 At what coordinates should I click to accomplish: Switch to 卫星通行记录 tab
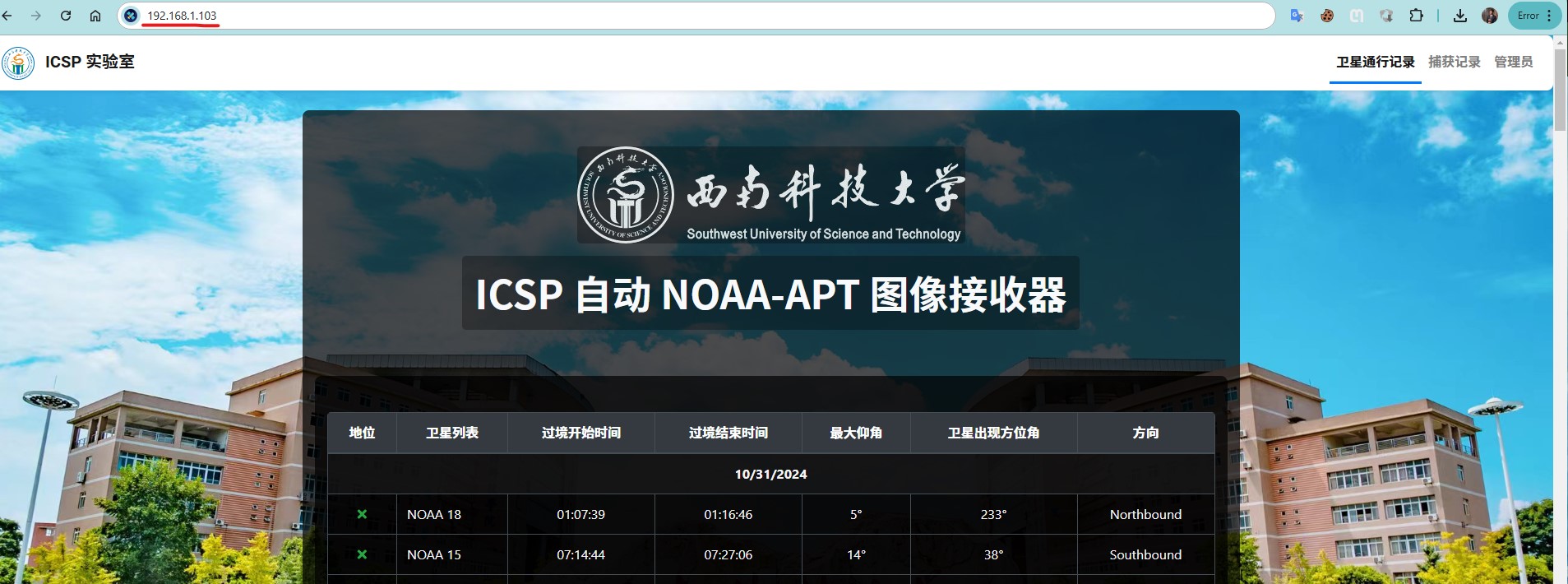[1375, 62]
